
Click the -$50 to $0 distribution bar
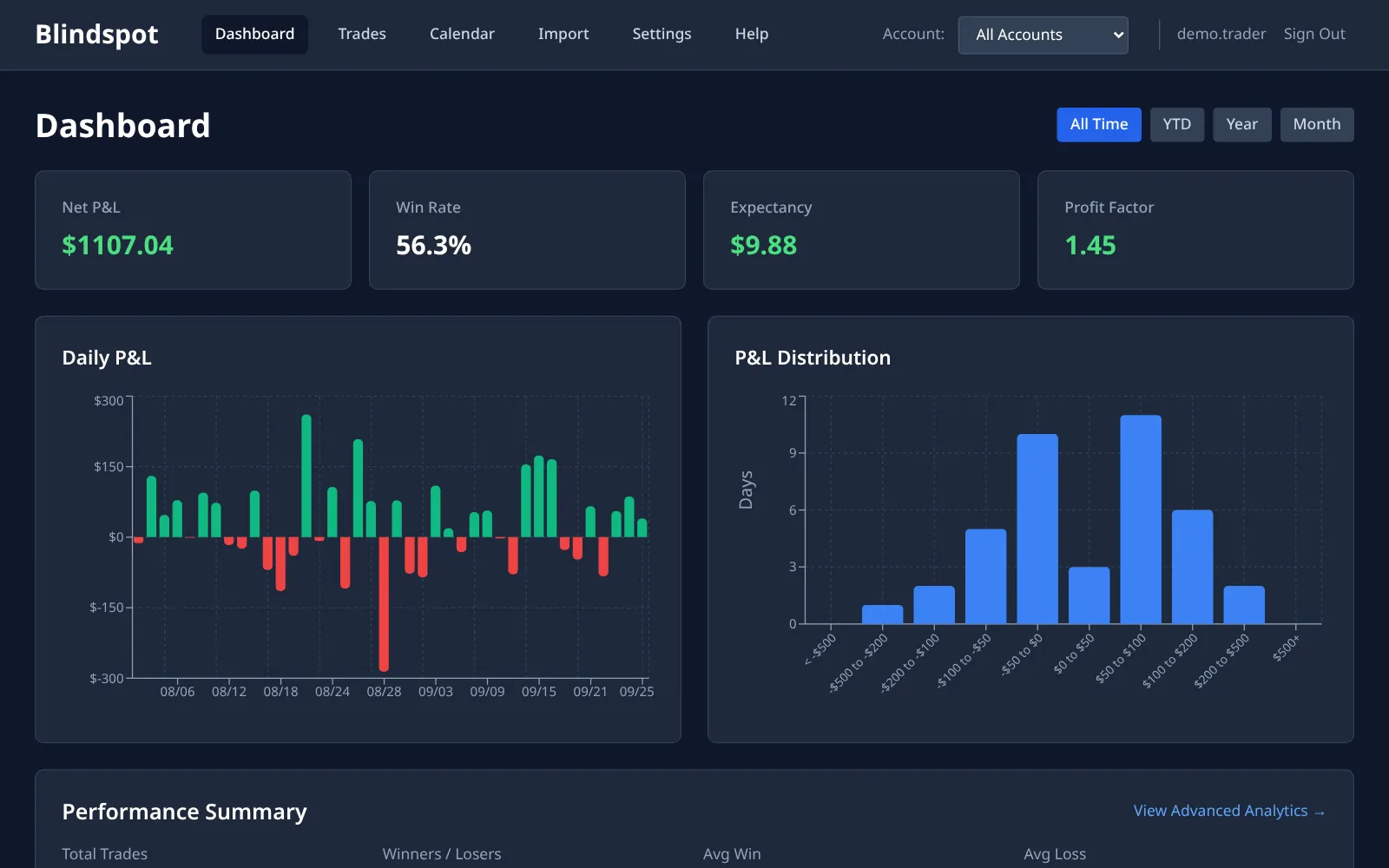pos(1037,529)
